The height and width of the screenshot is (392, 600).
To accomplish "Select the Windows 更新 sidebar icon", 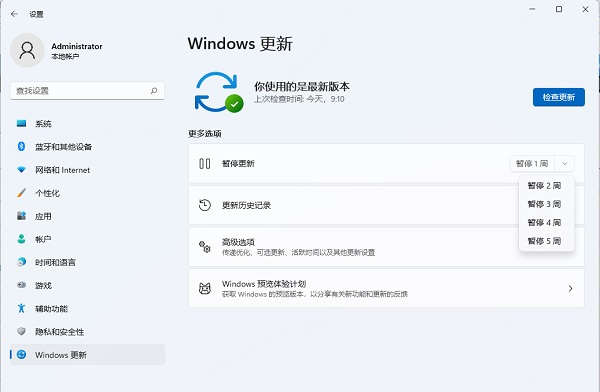I will tap(21, 354).
